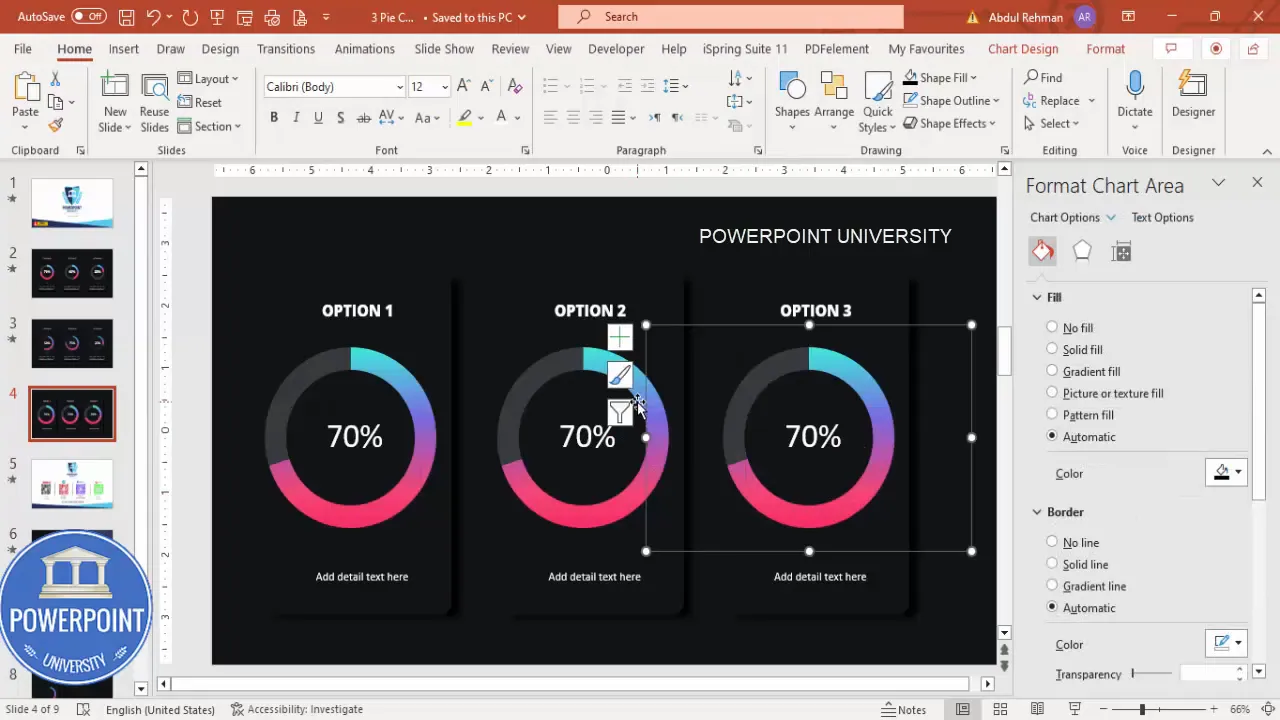Select Gradient fill radio option
The image size is (1280, 720).
(1052, 371)
